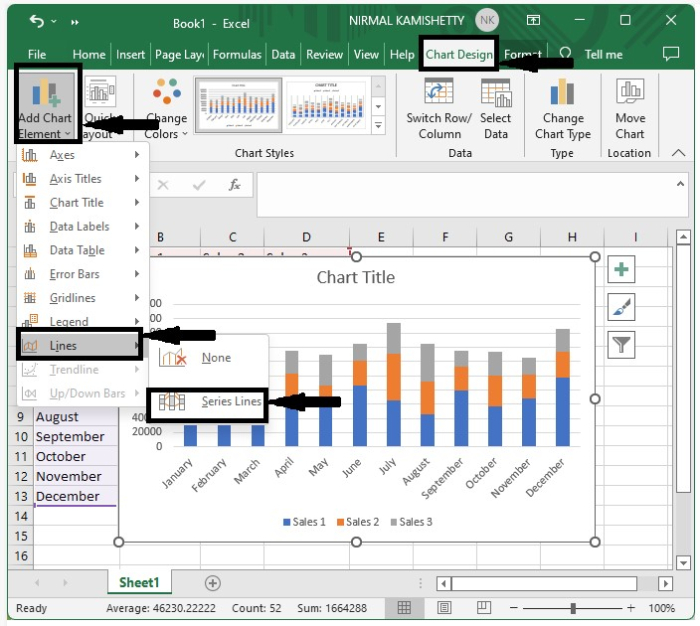700x626 pixels.
Task: Select column F header
Action: tap(445, 237)
